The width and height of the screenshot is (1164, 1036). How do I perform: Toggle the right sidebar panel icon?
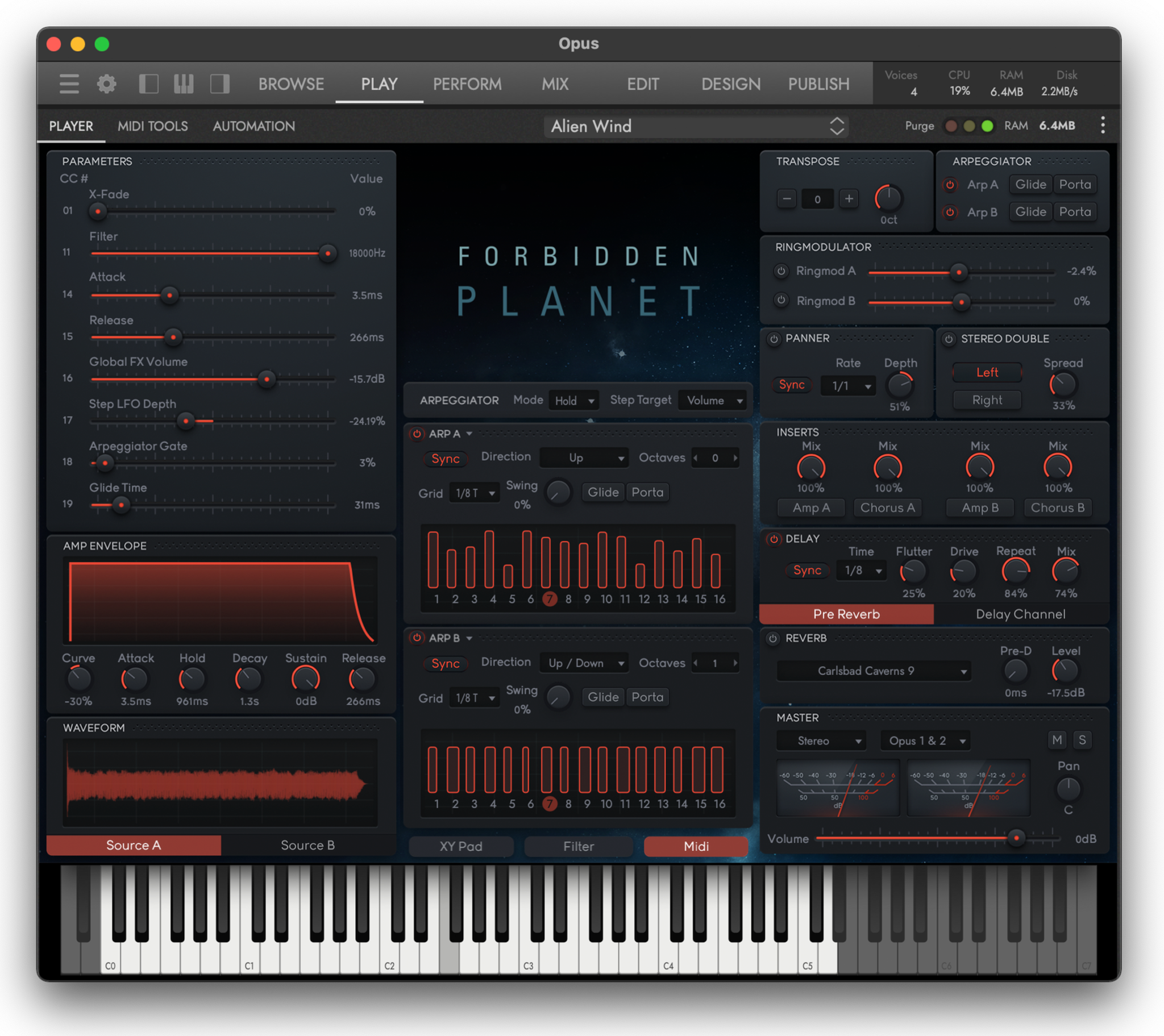[220, 84]
